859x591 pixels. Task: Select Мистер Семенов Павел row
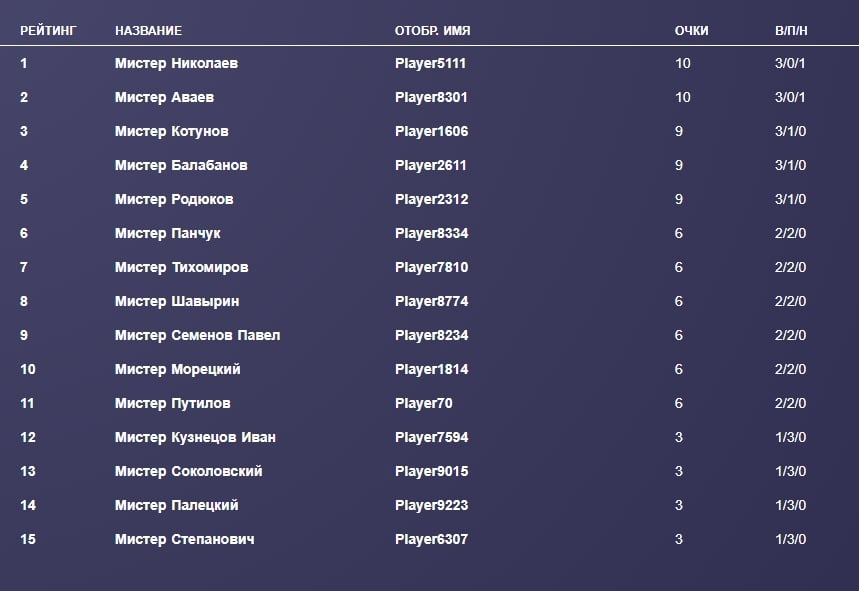197,335
